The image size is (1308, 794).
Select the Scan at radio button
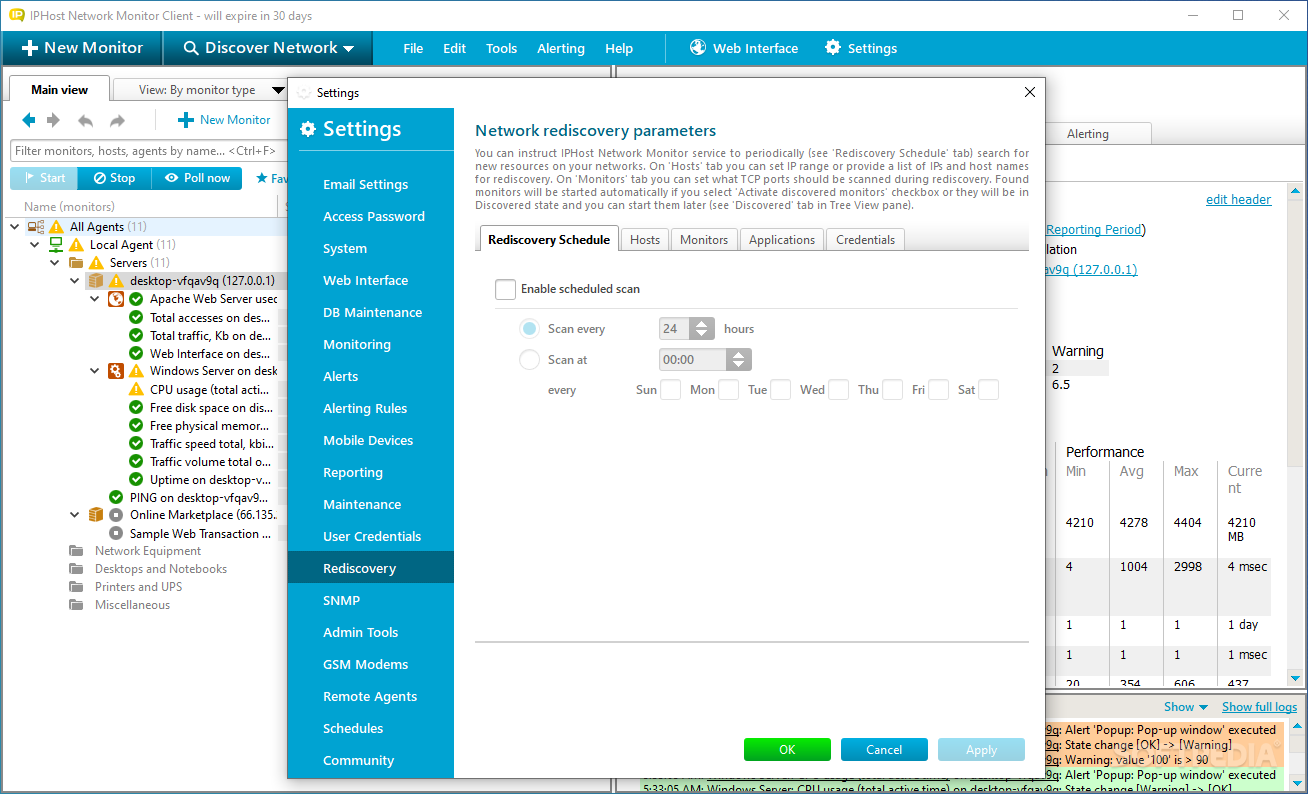point(529,359)
